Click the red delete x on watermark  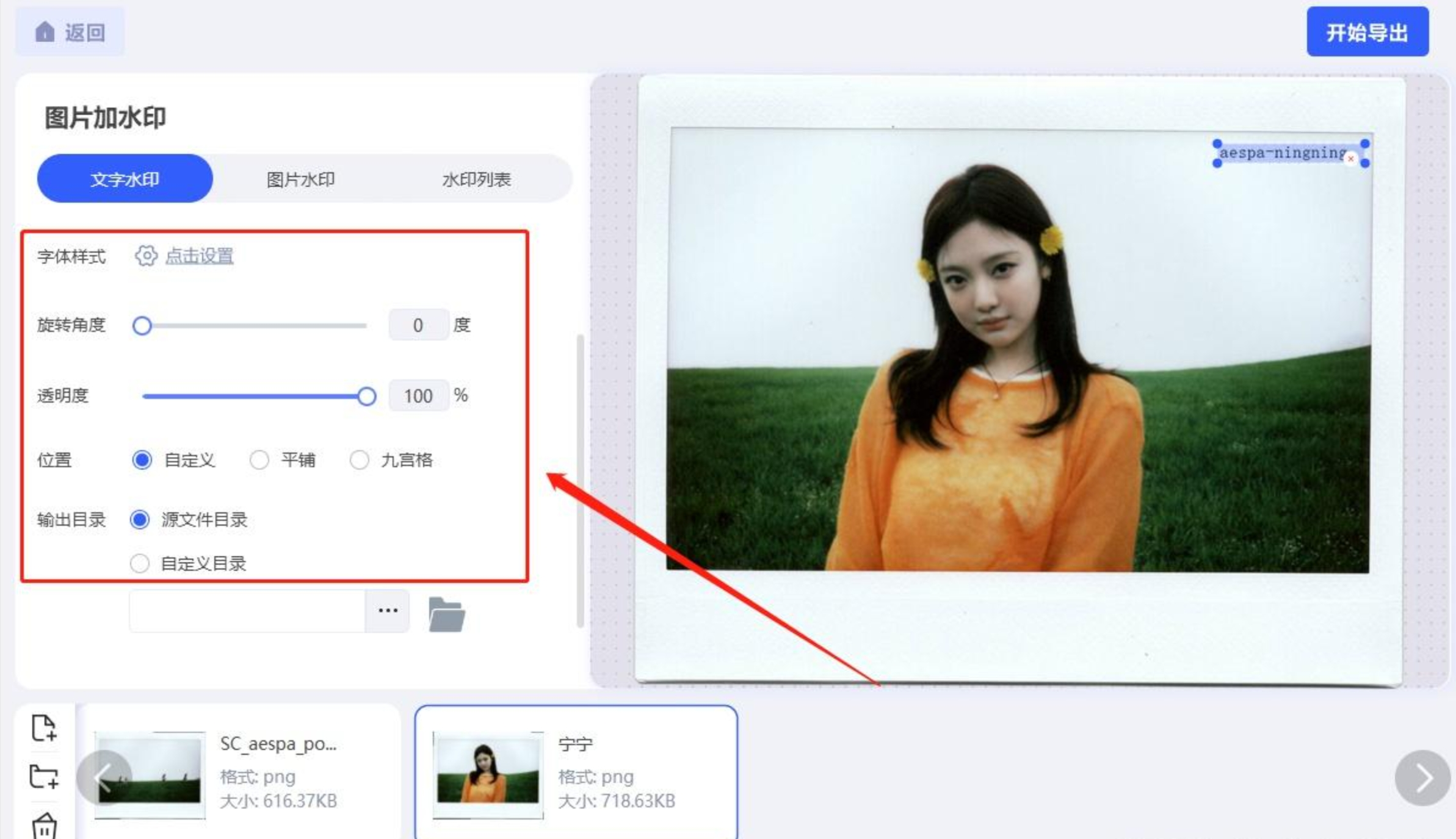click(1350, 159)
